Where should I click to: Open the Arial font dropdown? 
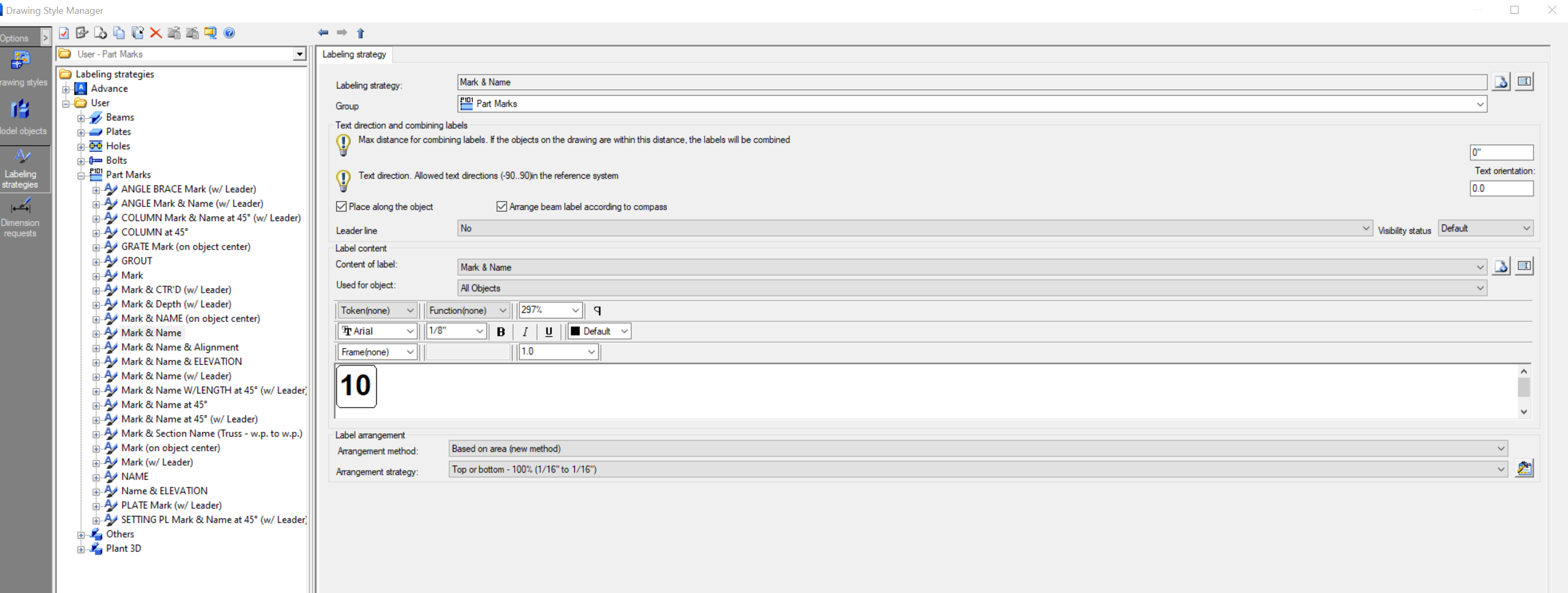[377, 331]
